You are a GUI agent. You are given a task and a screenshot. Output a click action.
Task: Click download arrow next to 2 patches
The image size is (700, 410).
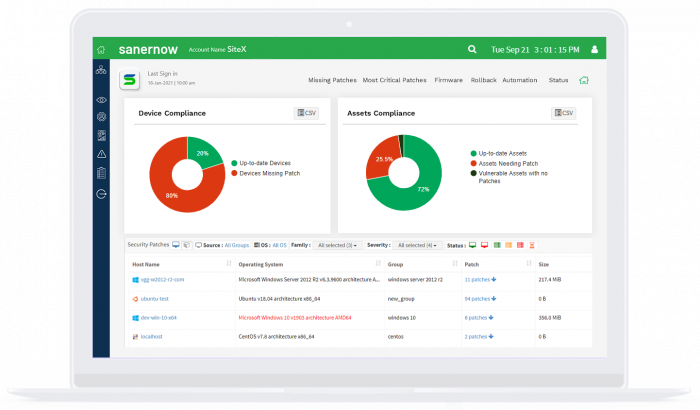point(491,337)
